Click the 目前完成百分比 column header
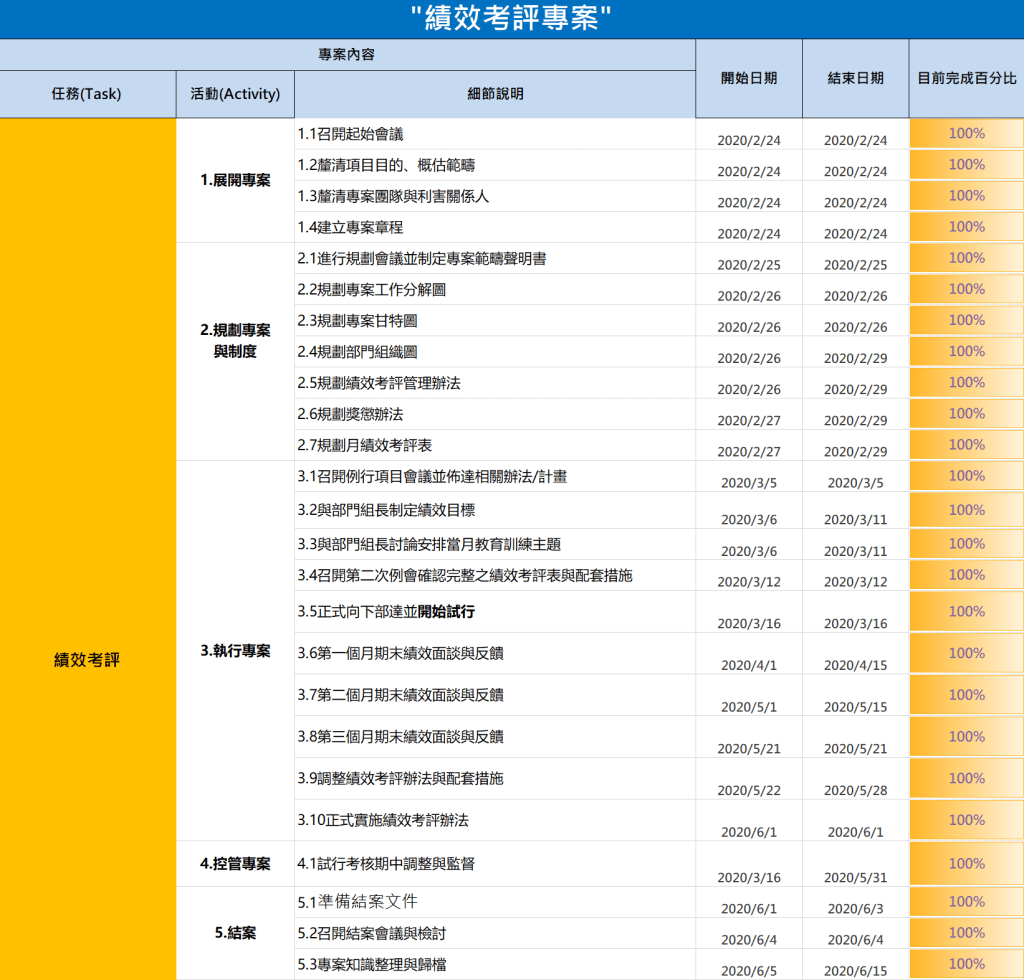The image size is (1024, 980). (x=966, y=78)
